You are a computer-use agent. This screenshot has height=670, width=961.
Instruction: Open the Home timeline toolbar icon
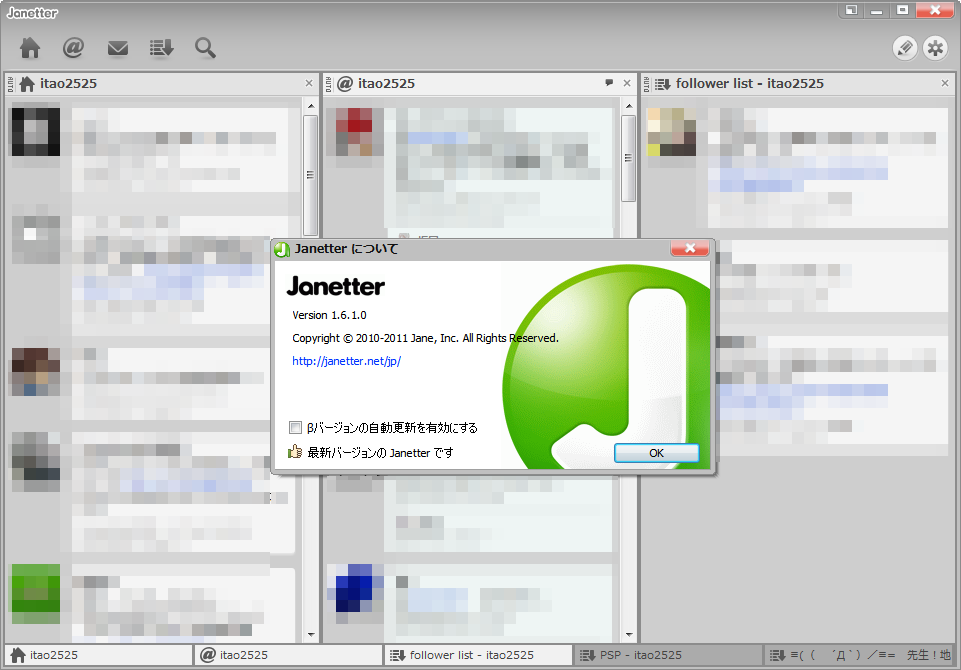tap(30, 48)
